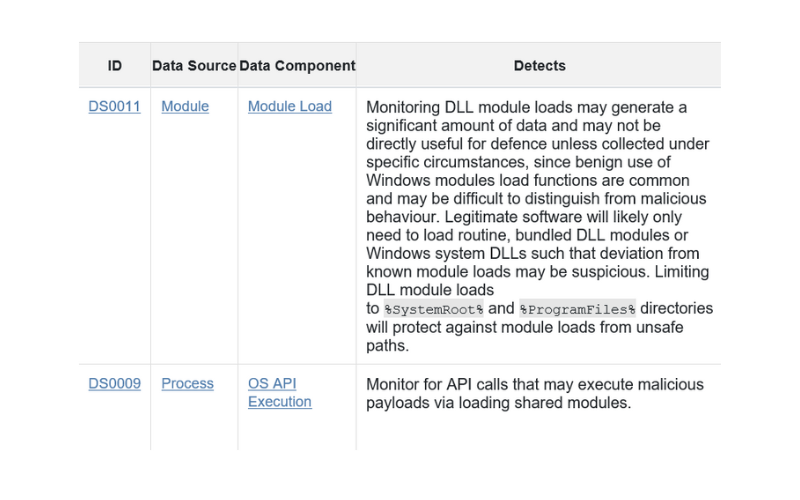Click the ID column header
The height and width of the screenshot is (500, 800).
coord(115,65)
